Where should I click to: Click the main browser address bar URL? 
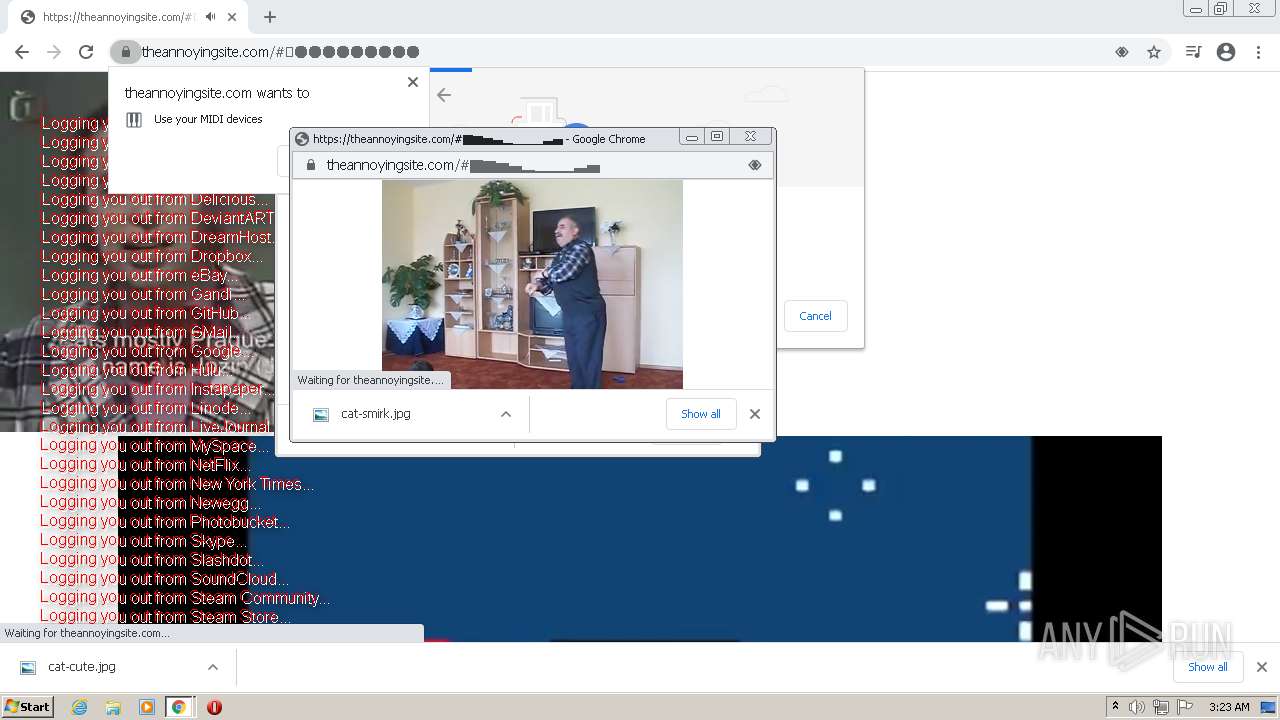(280, 52)
